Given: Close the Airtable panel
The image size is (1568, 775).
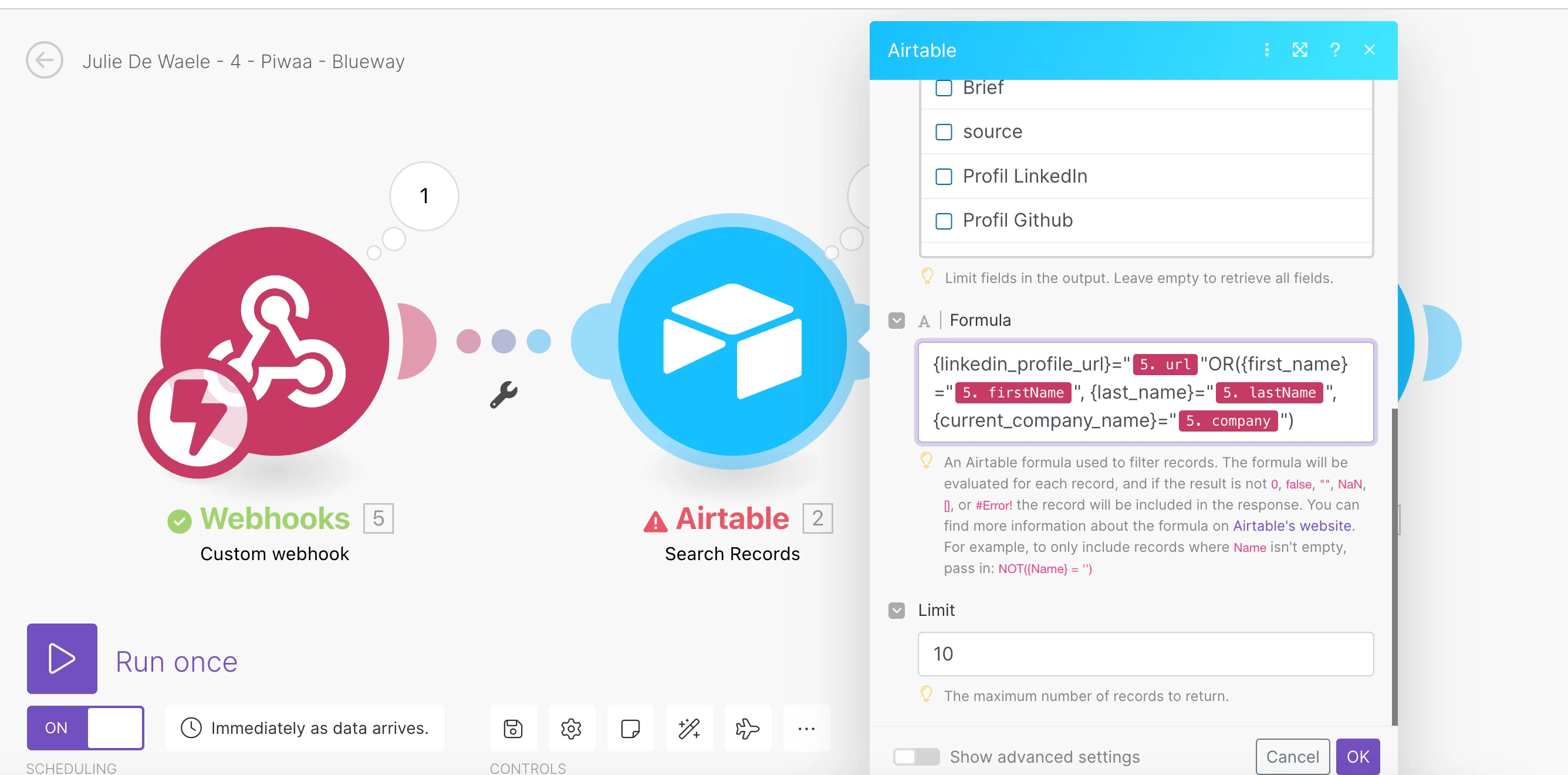Looking at the screenshot, I should 1369,50.
